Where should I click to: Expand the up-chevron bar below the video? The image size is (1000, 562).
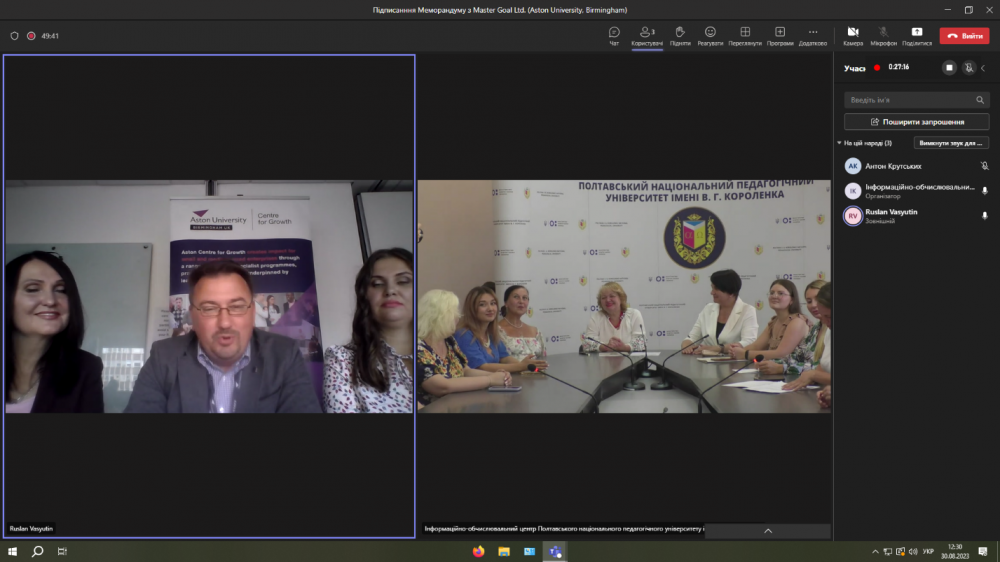[x=767, y=531]
